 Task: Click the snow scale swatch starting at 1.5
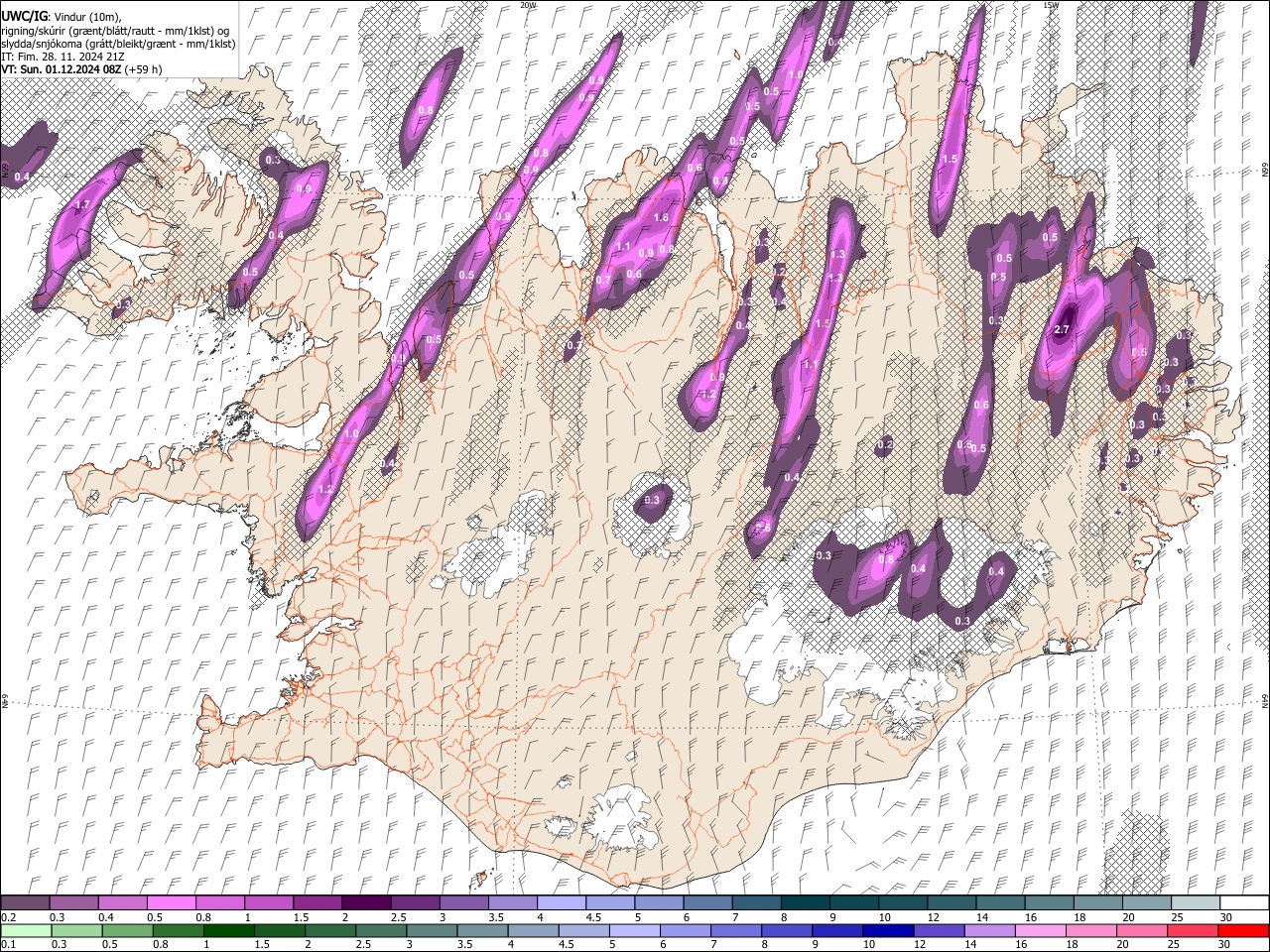click(317, 902)
